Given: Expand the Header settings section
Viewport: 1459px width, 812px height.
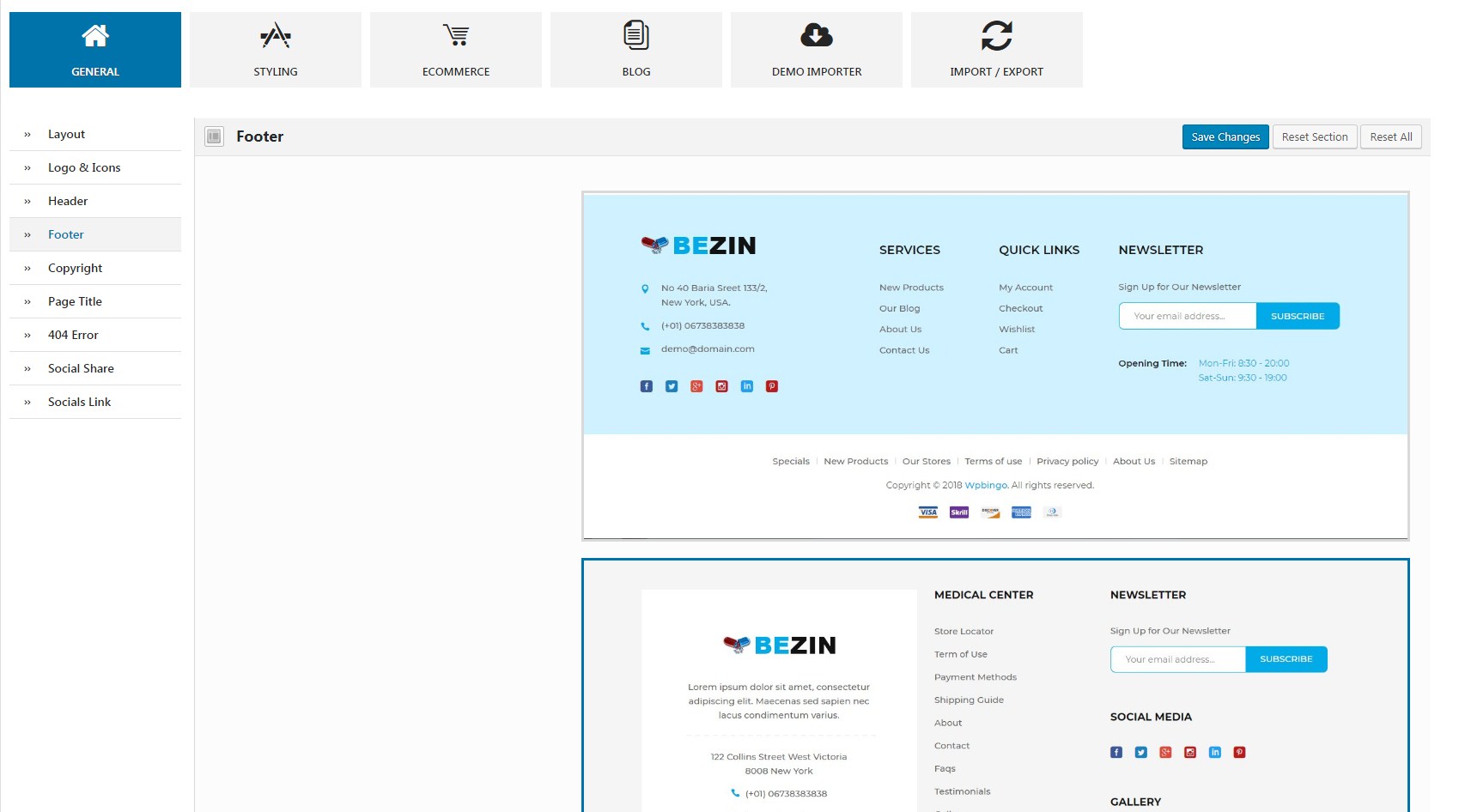Looking at the screenshot, I should click(95, 201).
